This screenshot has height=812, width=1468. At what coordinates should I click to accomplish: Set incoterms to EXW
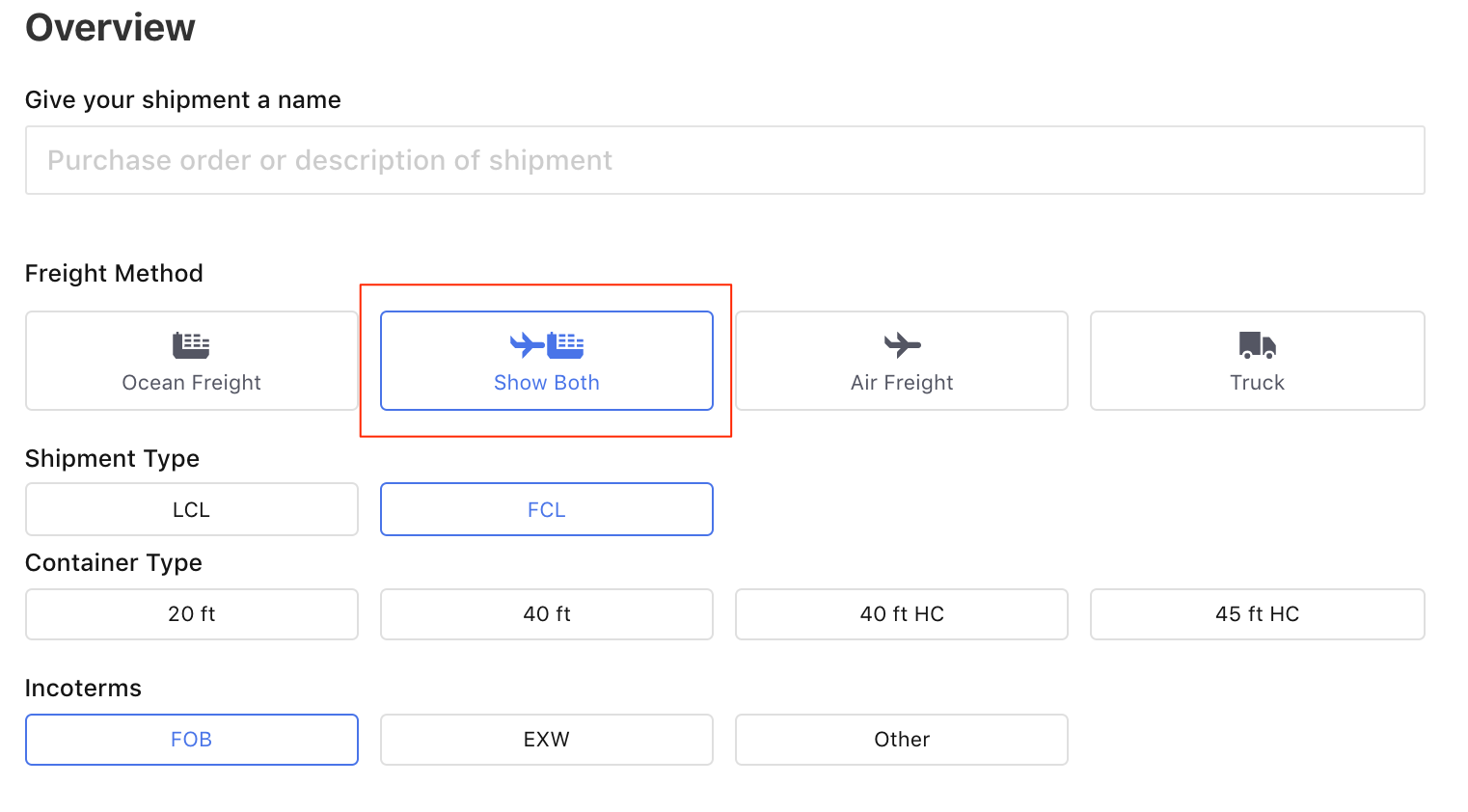(547, 740)
